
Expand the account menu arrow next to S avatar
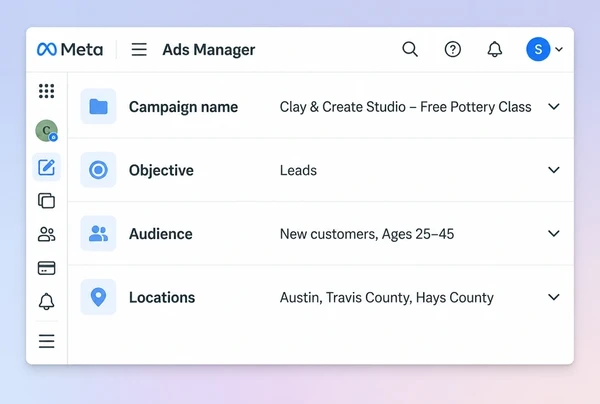[x=559, y=49]
